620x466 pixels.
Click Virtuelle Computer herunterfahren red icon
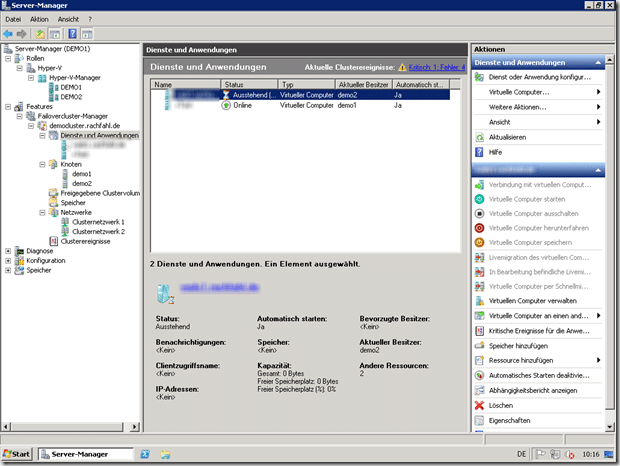(479, 228)
